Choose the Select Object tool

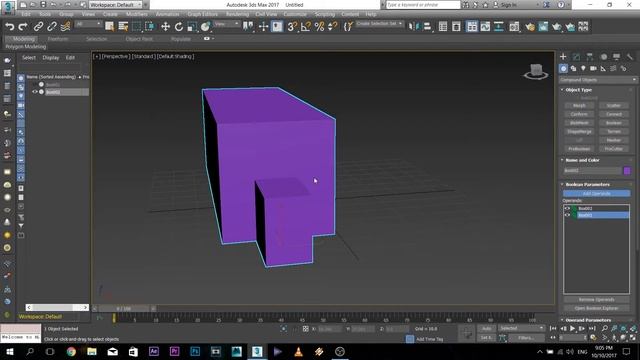coord(109,27)
